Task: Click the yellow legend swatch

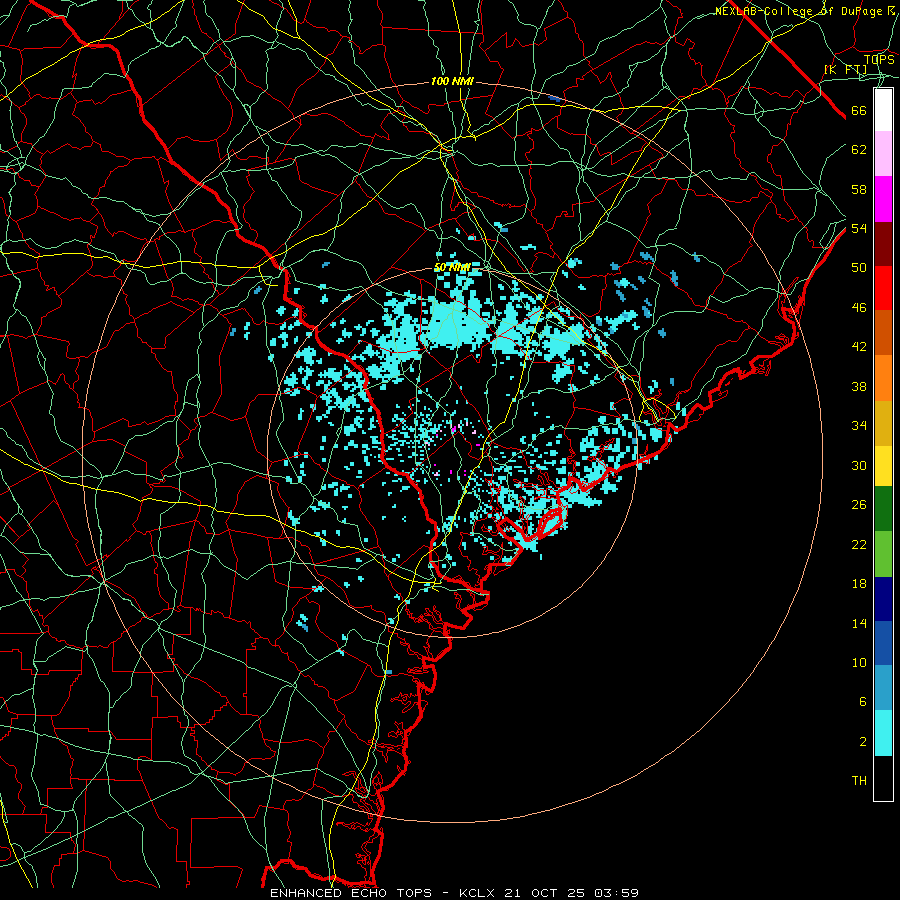Action: (883, 465)
